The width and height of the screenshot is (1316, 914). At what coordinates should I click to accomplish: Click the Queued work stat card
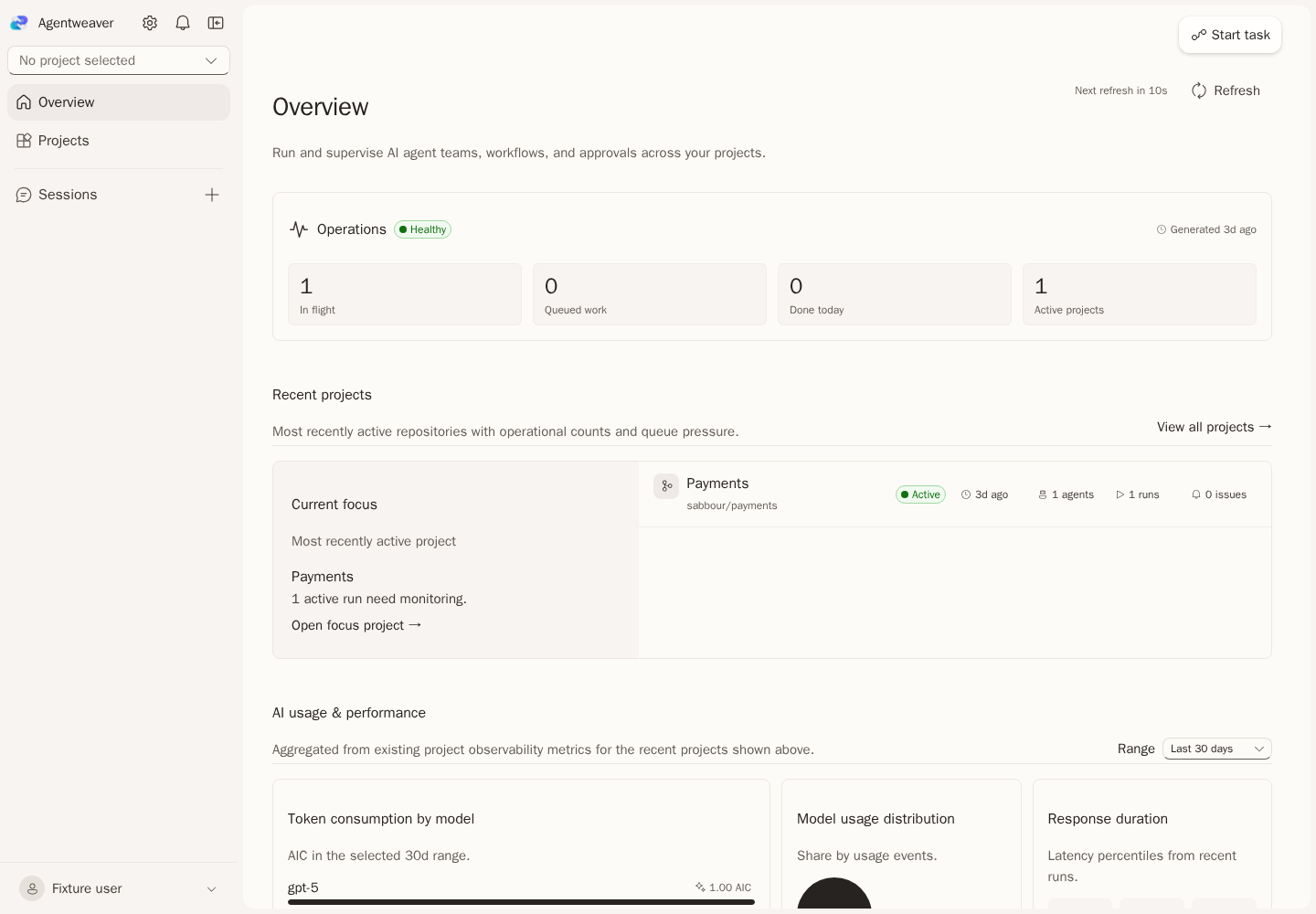click(650, 294)
